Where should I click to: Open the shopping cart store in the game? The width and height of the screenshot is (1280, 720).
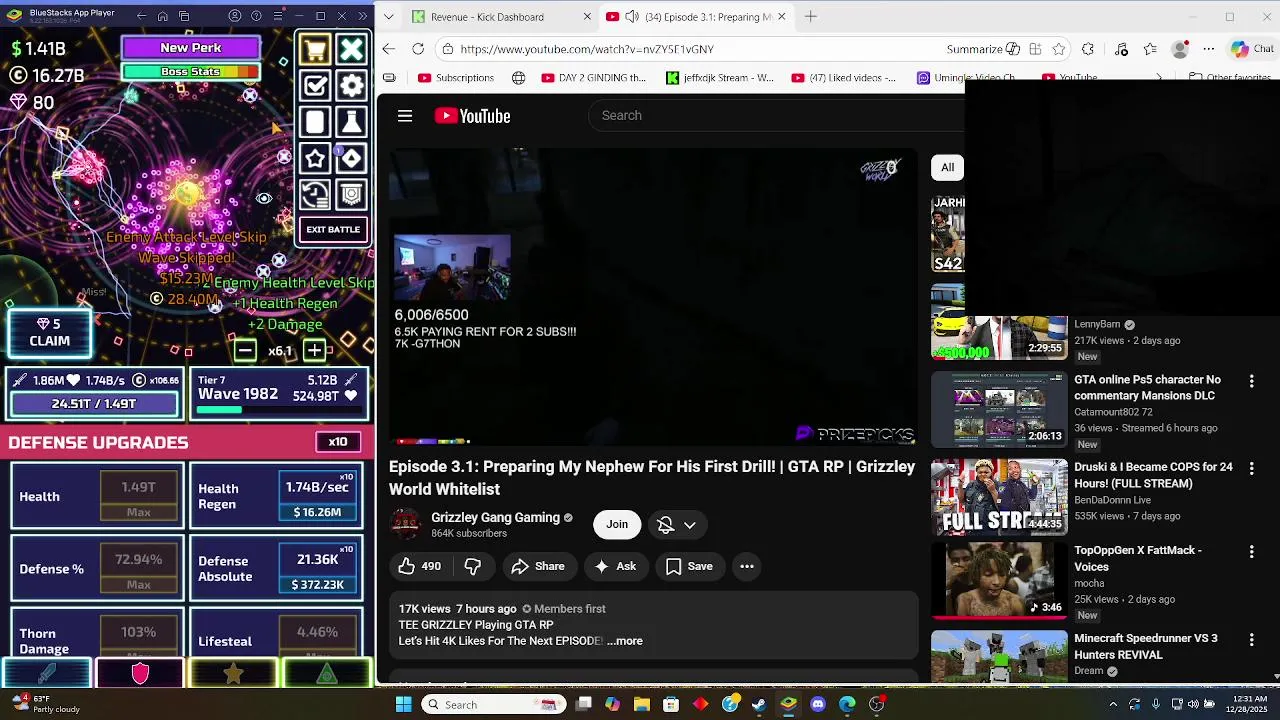315,49
